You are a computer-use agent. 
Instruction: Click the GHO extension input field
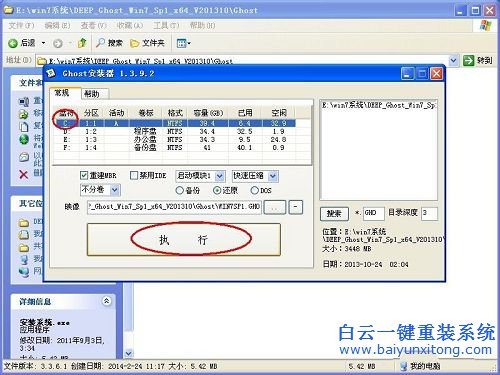point(373,213)
